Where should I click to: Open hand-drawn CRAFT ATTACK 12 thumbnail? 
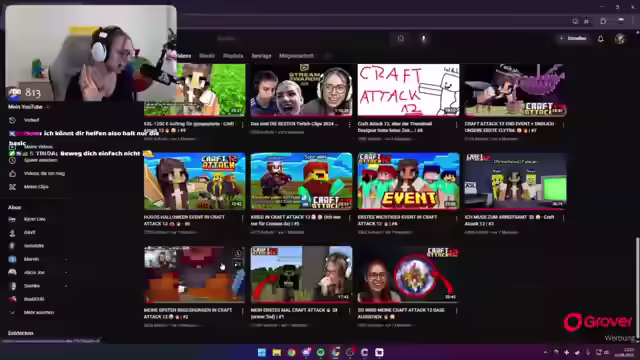(x=409, y=90)
